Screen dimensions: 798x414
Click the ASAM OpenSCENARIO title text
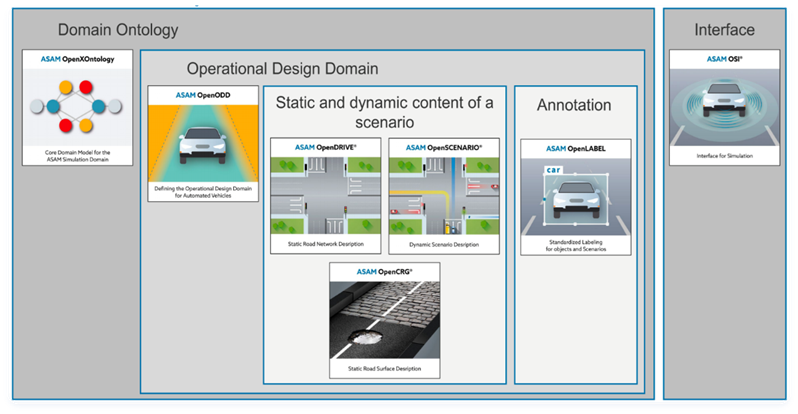[444, 148]
